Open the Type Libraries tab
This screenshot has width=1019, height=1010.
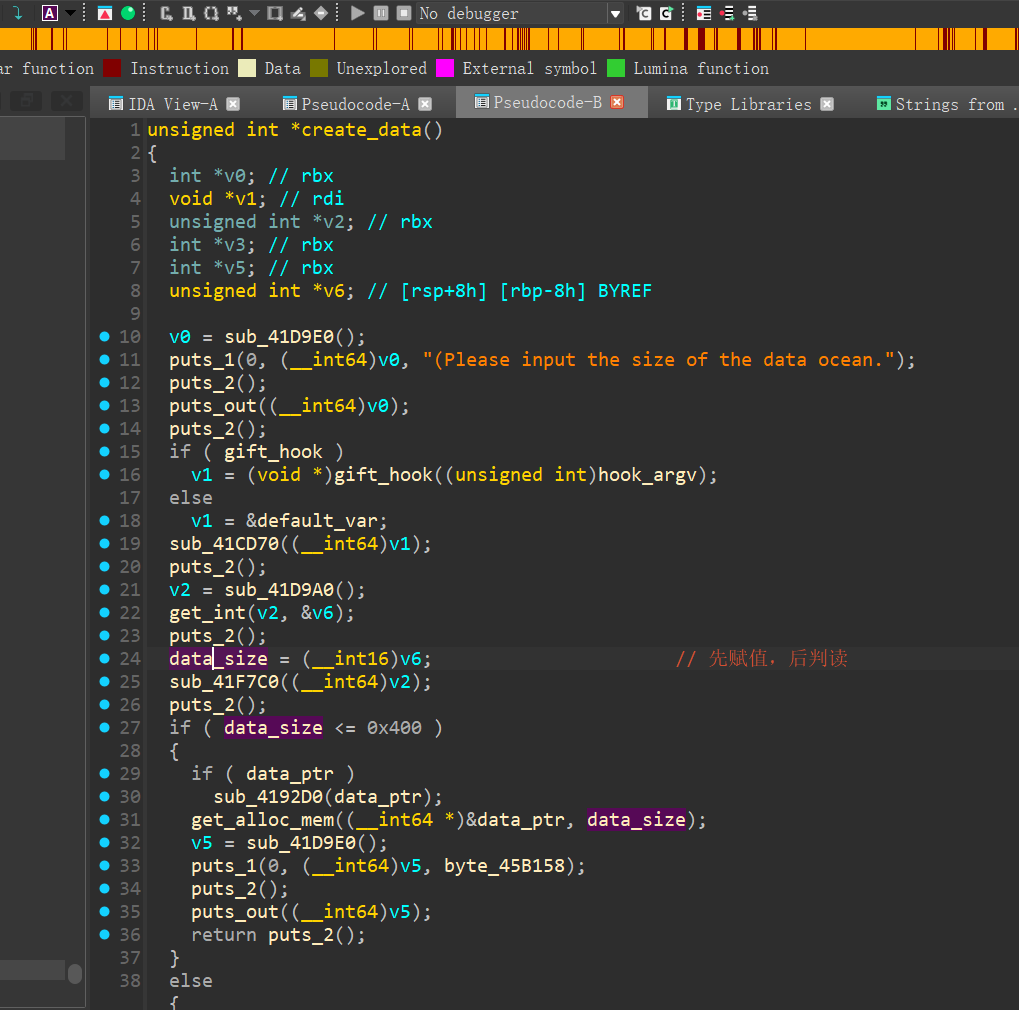[x=749, y=104]
